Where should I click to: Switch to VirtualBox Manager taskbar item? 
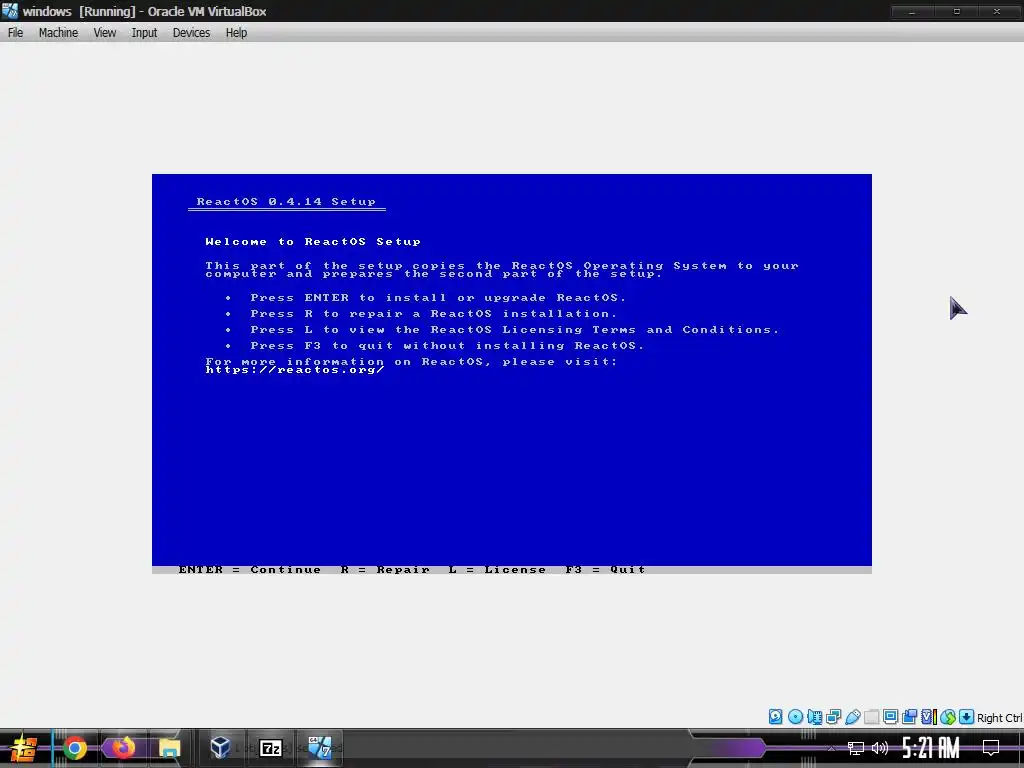point(220,748)
